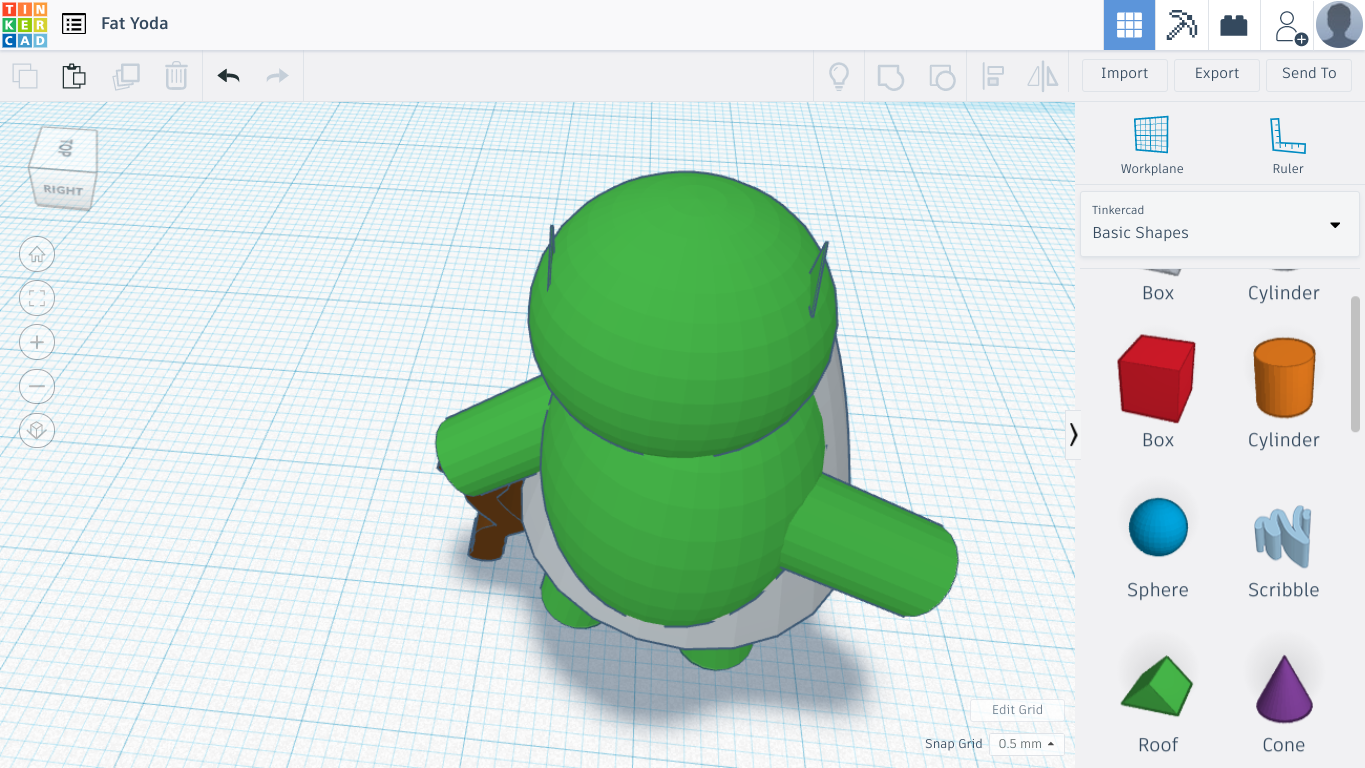Click the Copy toolbar icon
Screen dimensions: 1365x768
[25, 76]
